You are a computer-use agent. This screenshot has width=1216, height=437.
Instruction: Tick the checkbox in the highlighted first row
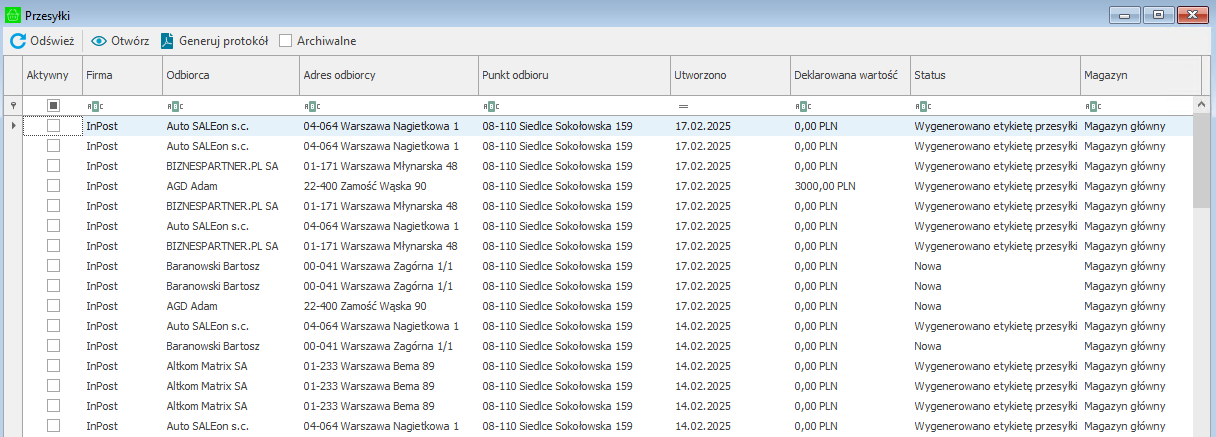click(54, 125)
